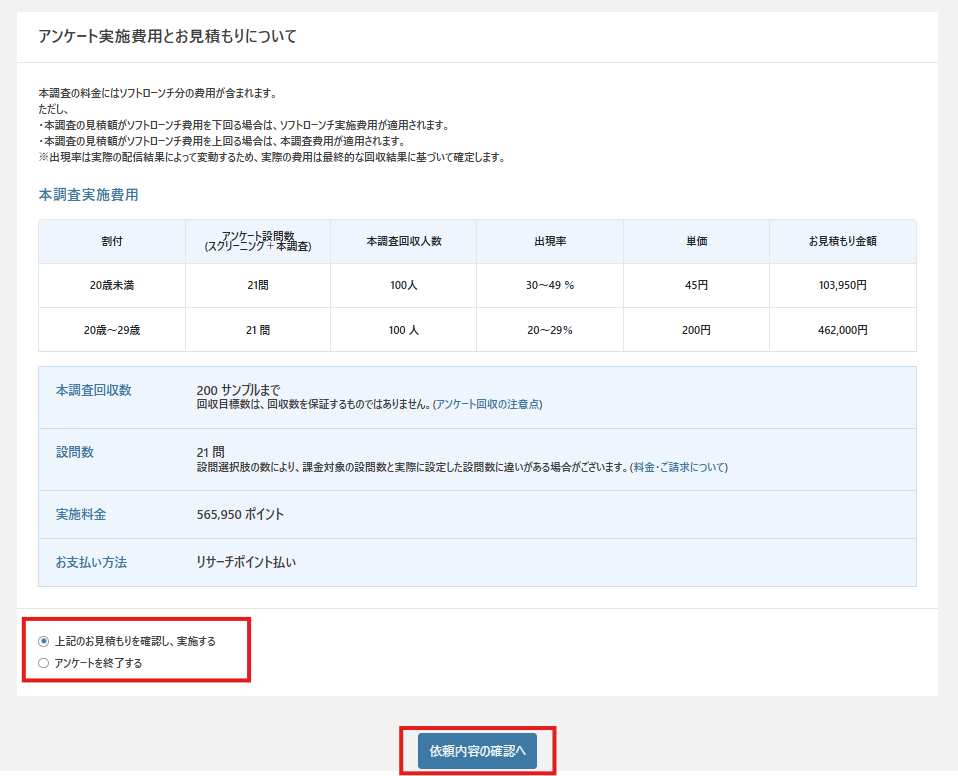Select the radio to confirm estimate and proceed
The height and width of the screenshot is (776, 958).
pos(43,641)
